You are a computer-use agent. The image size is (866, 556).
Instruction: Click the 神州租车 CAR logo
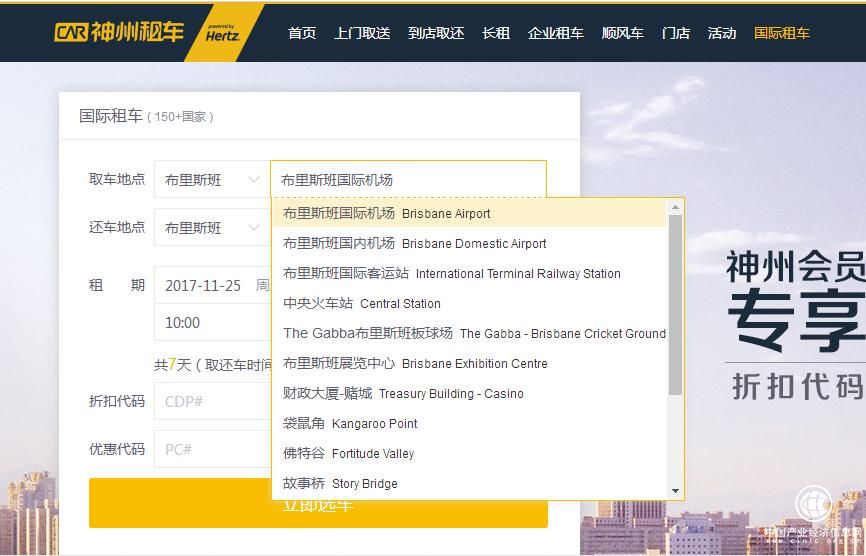point(119,32)
